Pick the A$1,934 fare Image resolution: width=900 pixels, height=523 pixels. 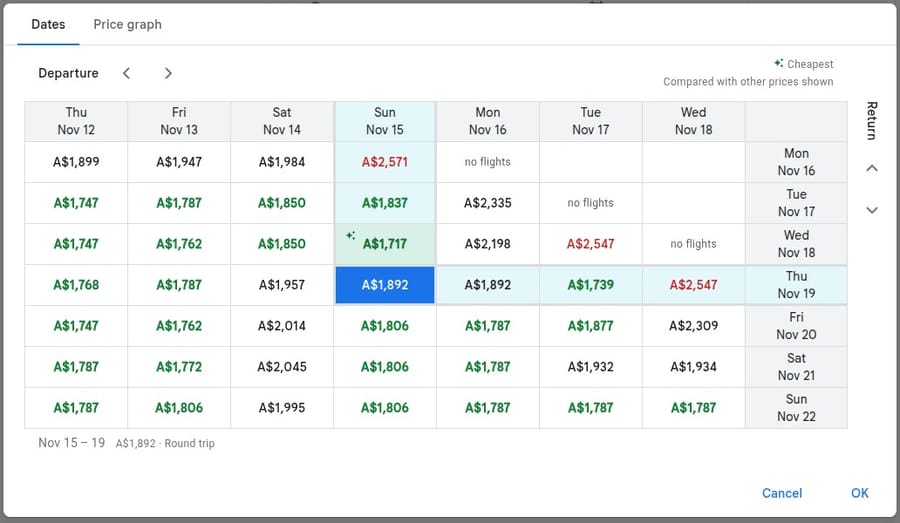[x=693, y=366]
